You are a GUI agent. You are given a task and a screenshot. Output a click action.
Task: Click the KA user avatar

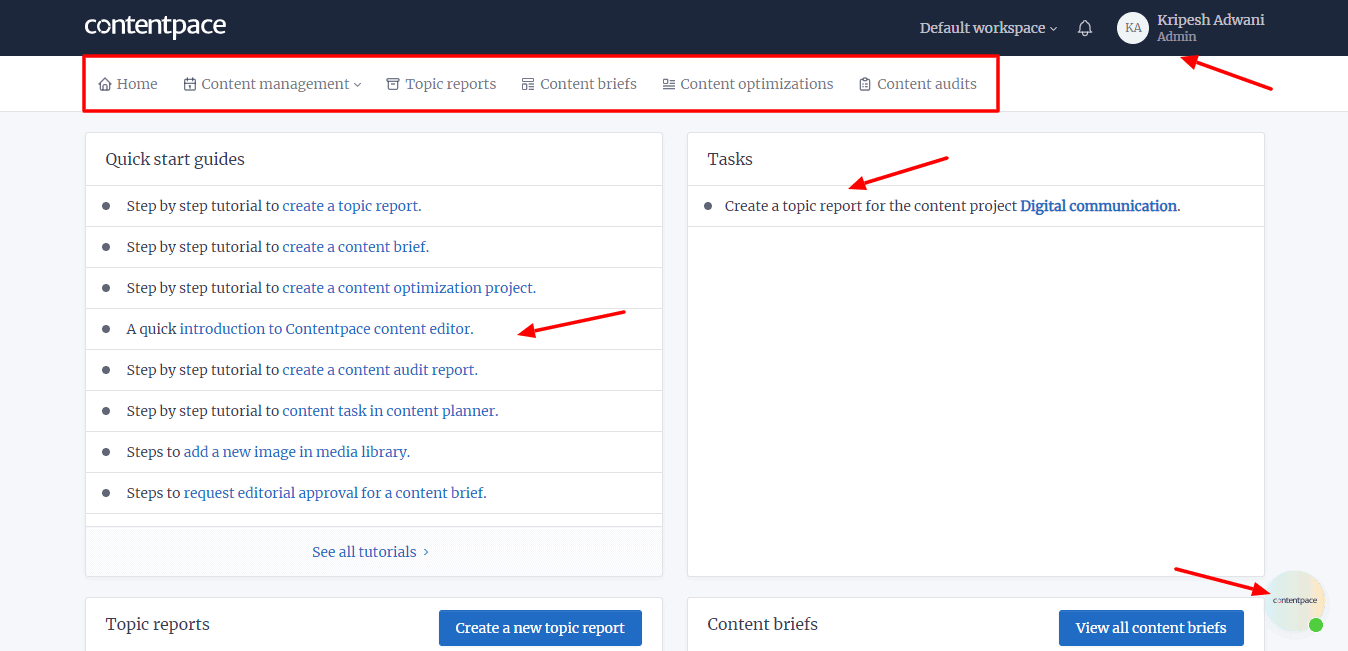tap(1133, 28)
